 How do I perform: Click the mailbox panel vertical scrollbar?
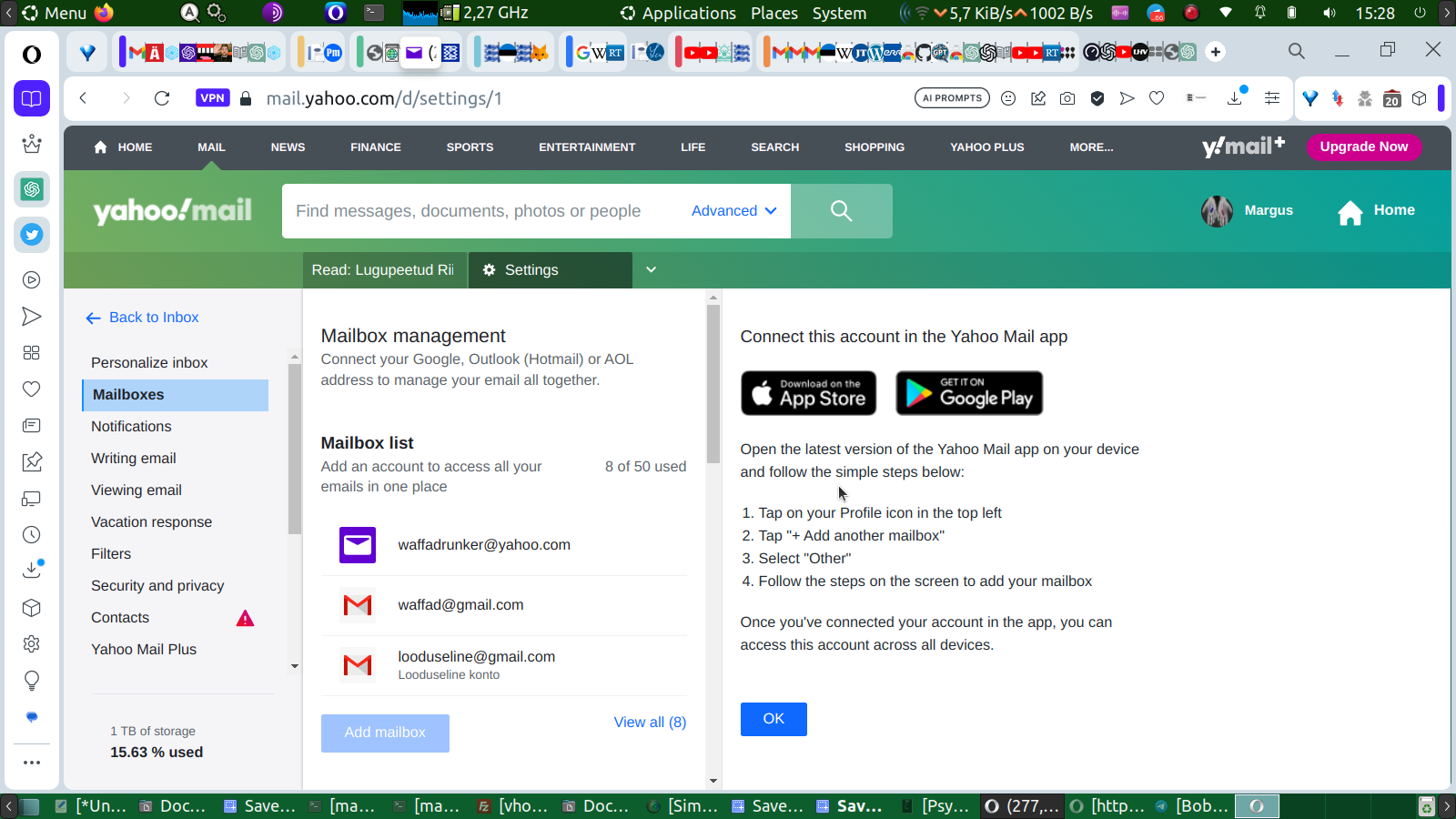coord(713,382)
